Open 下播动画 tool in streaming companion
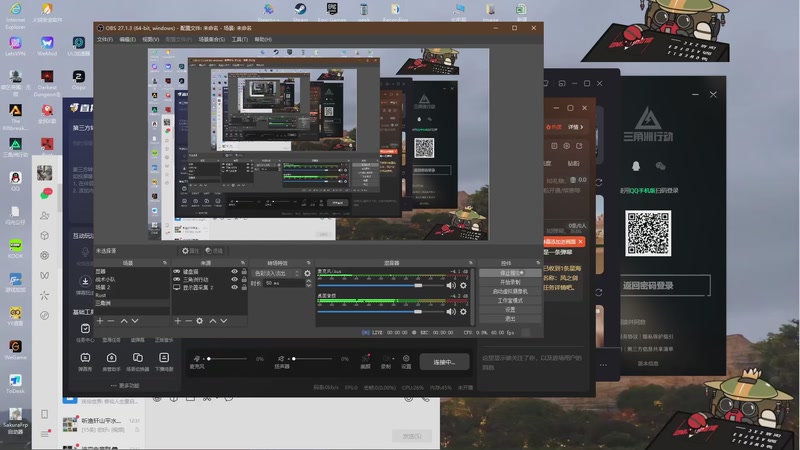Viewport: 800px width, 450px height. tap(164, 361)
